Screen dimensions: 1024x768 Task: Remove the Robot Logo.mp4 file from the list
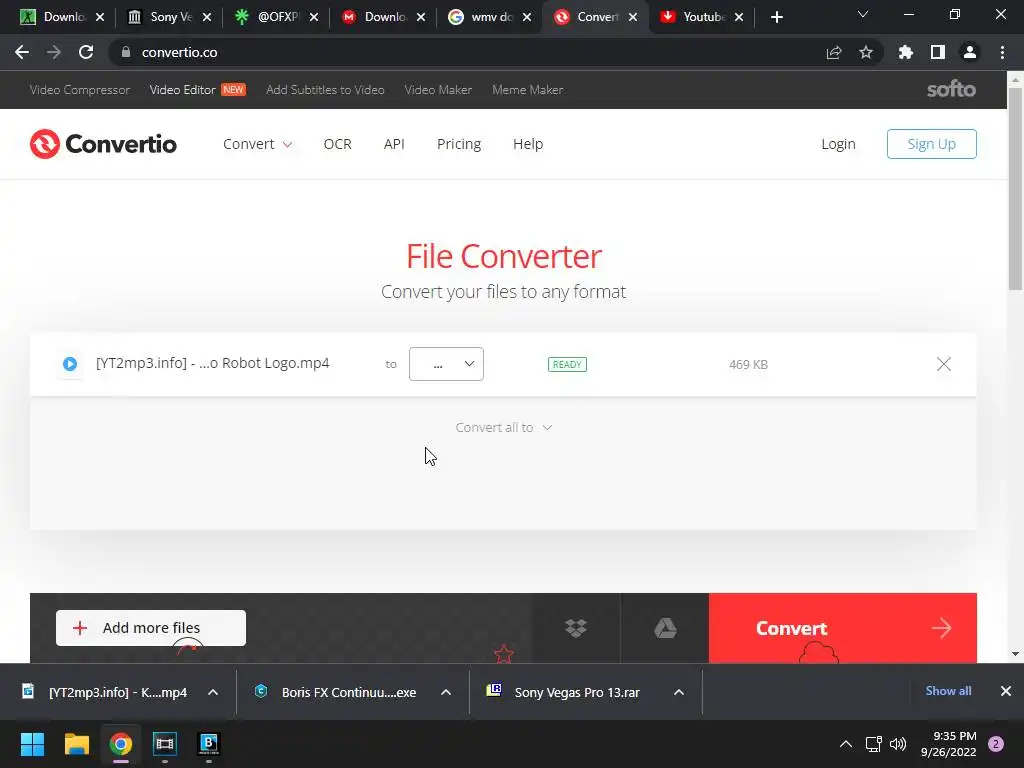pyautogui.click(x=944, y=364)
